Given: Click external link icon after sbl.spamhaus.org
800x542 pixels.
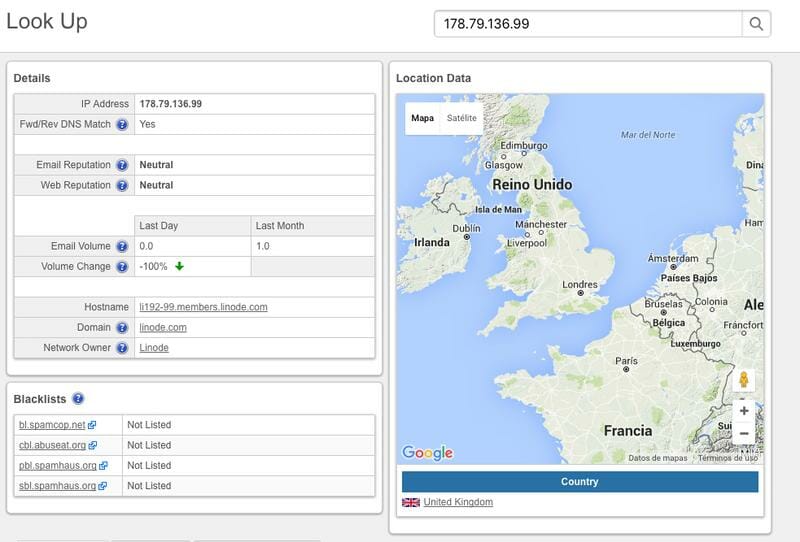Looking at the screenshot, I should (x=103, y=486).
